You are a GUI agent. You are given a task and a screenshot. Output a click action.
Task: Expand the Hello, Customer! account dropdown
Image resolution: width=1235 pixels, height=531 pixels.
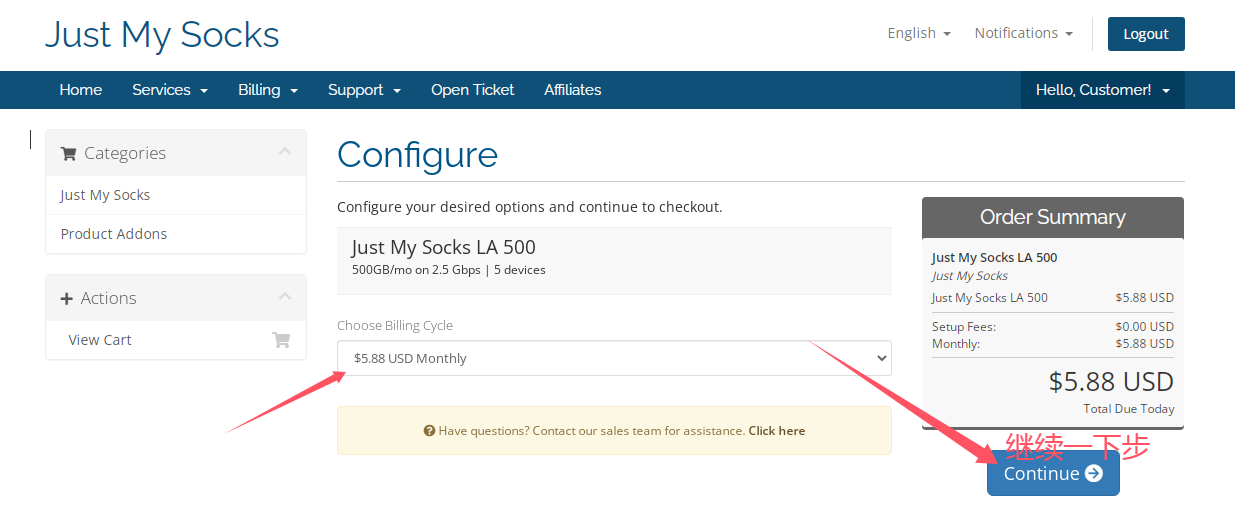[1103, 90]
